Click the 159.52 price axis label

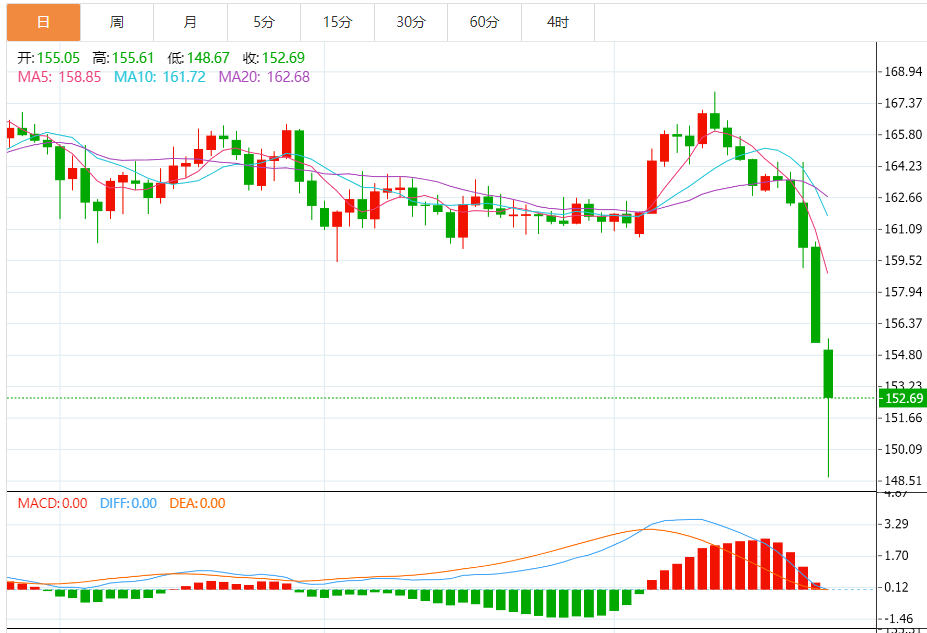(903, 261)
